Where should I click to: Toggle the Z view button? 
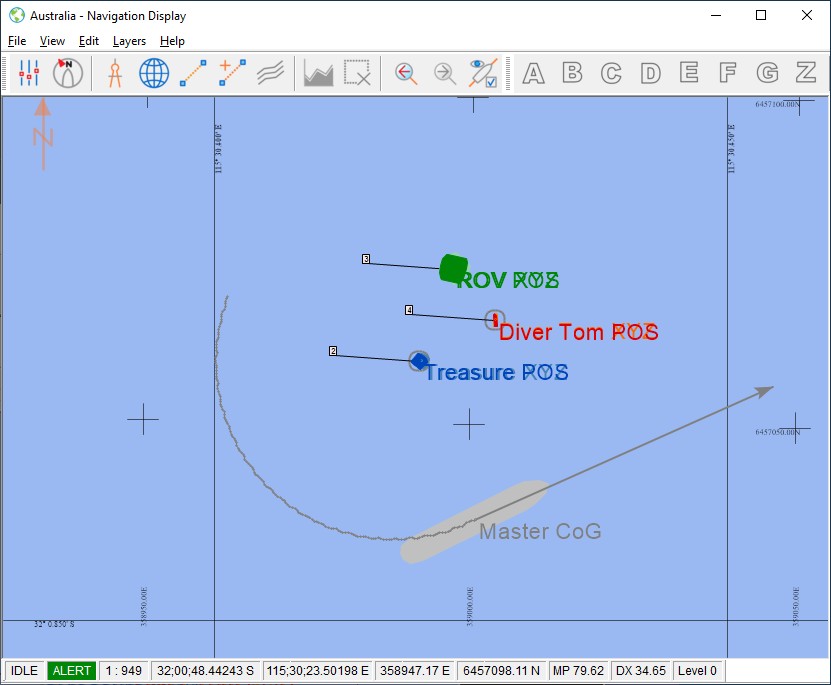[x=806, y=73]
